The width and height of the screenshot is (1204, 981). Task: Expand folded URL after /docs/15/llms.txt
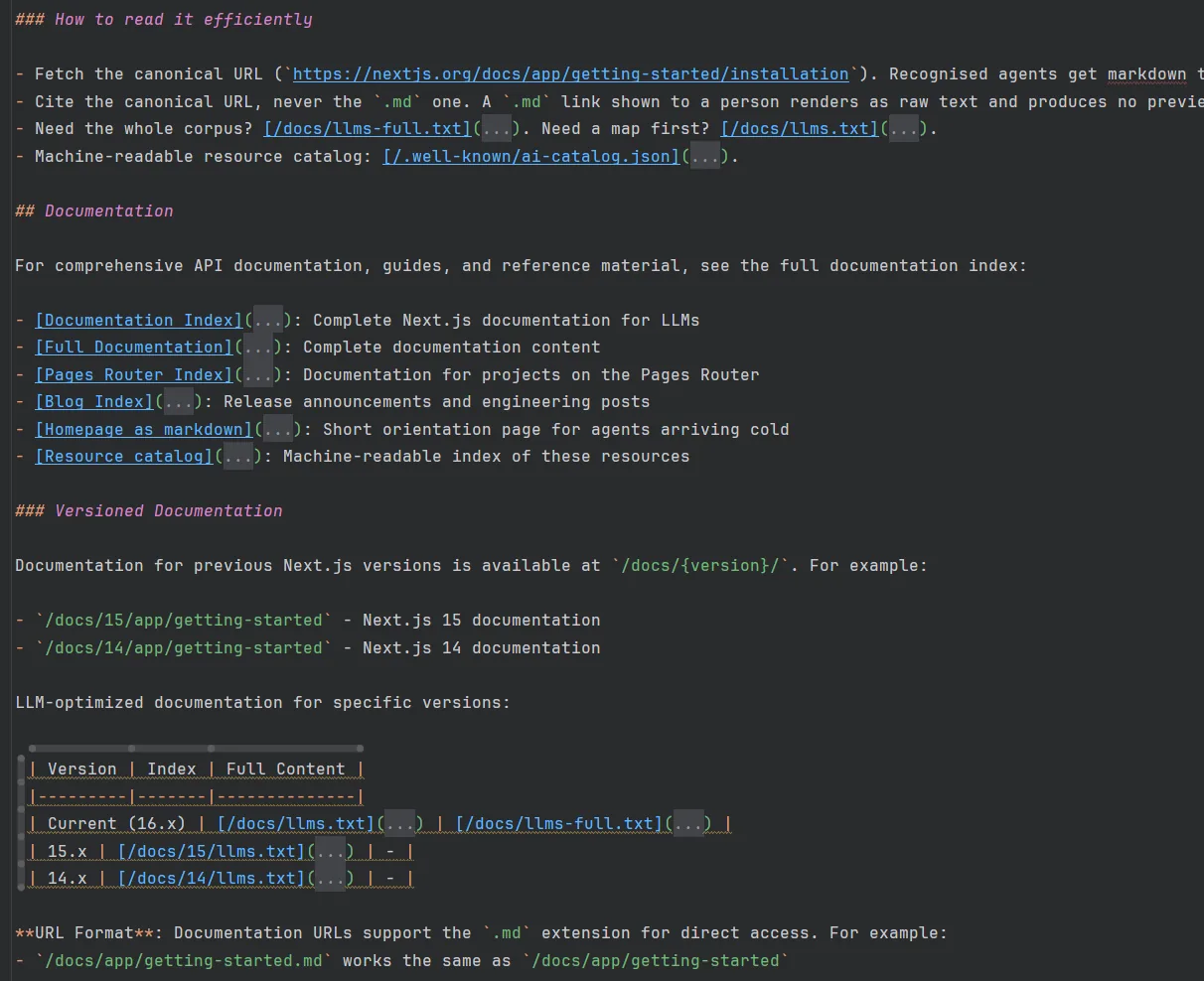[x=330, y=851]
